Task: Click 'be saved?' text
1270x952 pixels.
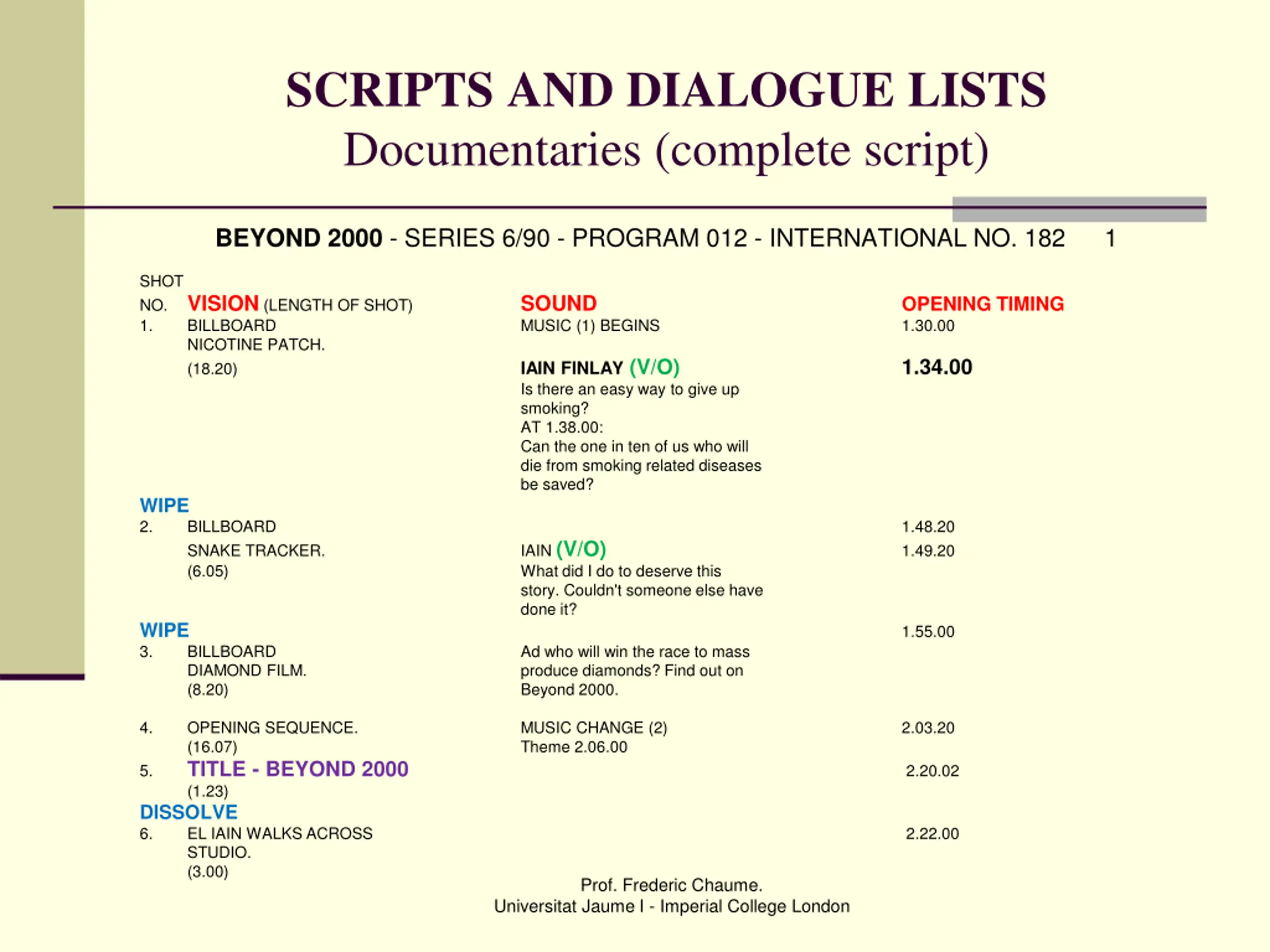Action: (557, 485)
